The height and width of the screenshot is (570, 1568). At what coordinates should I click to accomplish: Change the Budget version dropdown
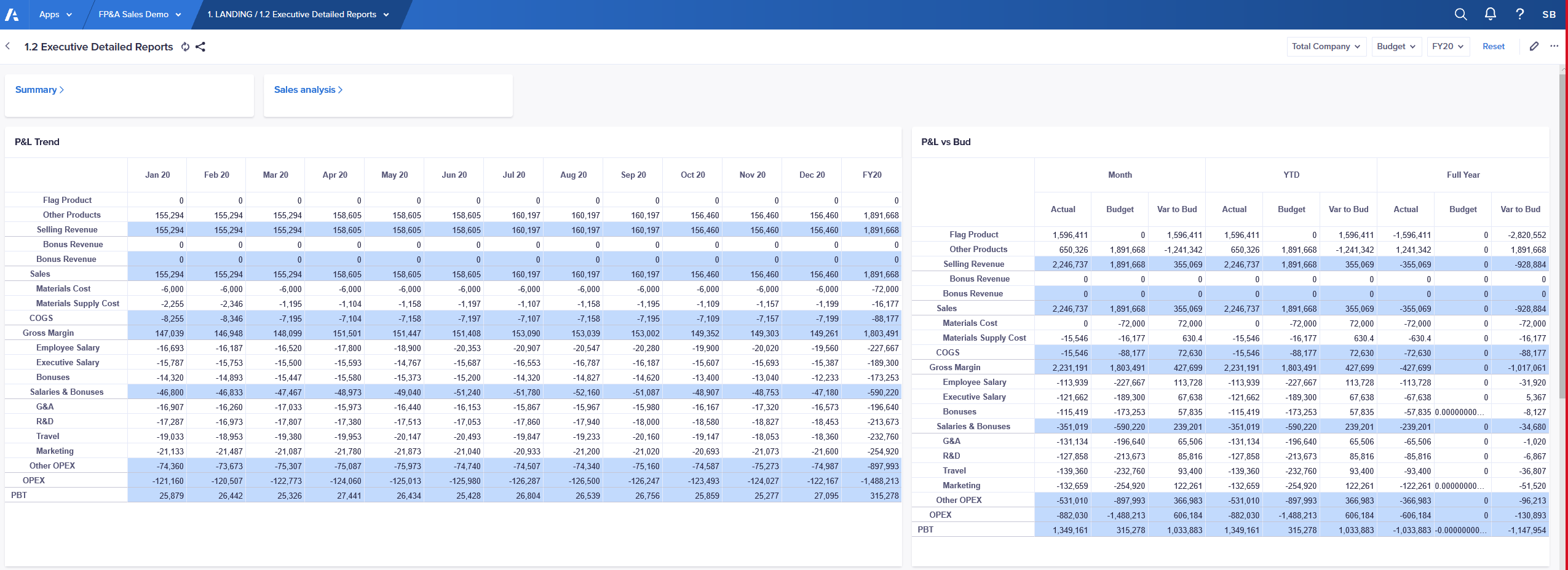click(1395, 46)
